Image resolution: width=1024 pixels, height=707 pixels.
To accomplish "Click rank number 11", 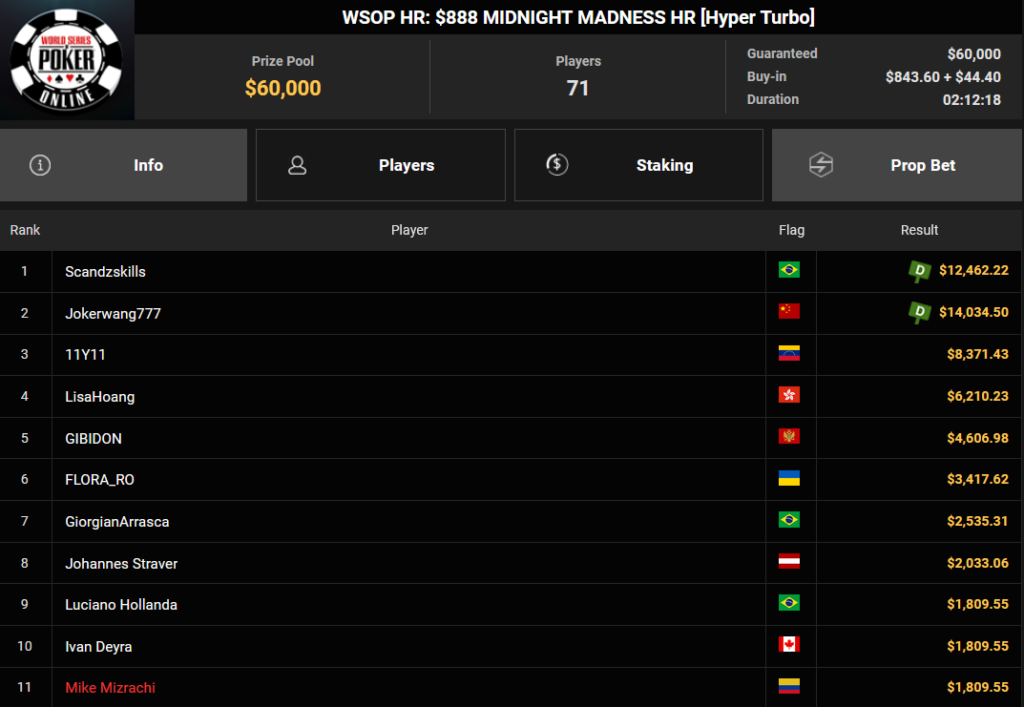I will click(24, 687).
